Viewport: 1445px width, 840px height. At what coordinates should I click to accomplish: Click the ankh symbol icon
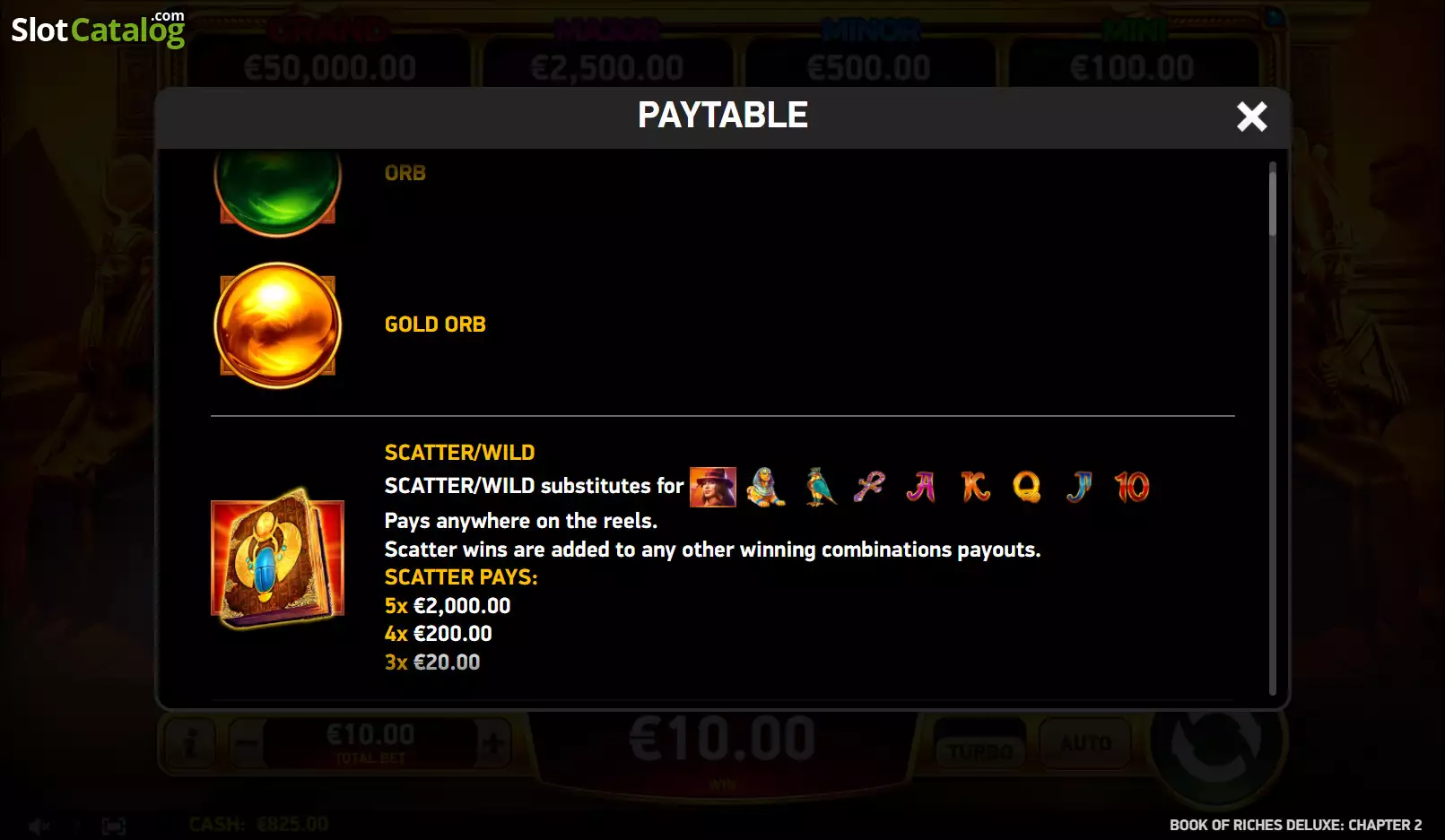point(869,487)
